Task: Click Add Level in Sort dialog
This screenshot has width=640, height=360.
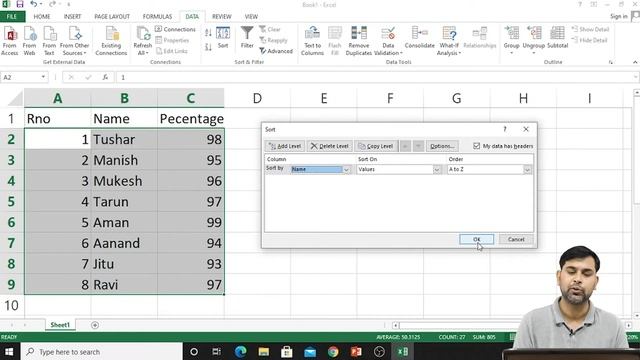Action: click(x=284, y=146)
